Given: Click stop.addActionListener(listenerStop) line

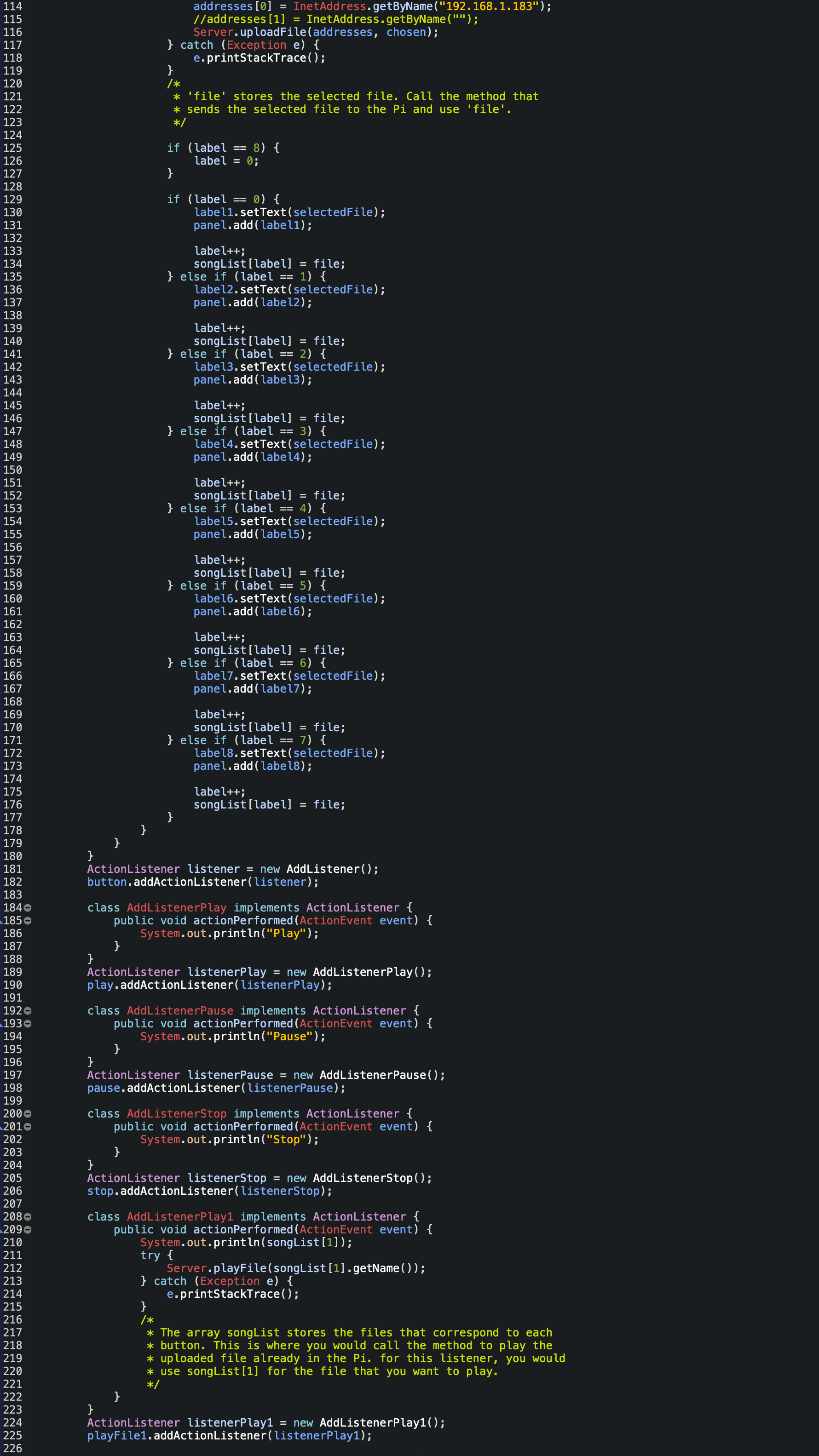Looking at the screenshot, I should [x=210, y=1191].
